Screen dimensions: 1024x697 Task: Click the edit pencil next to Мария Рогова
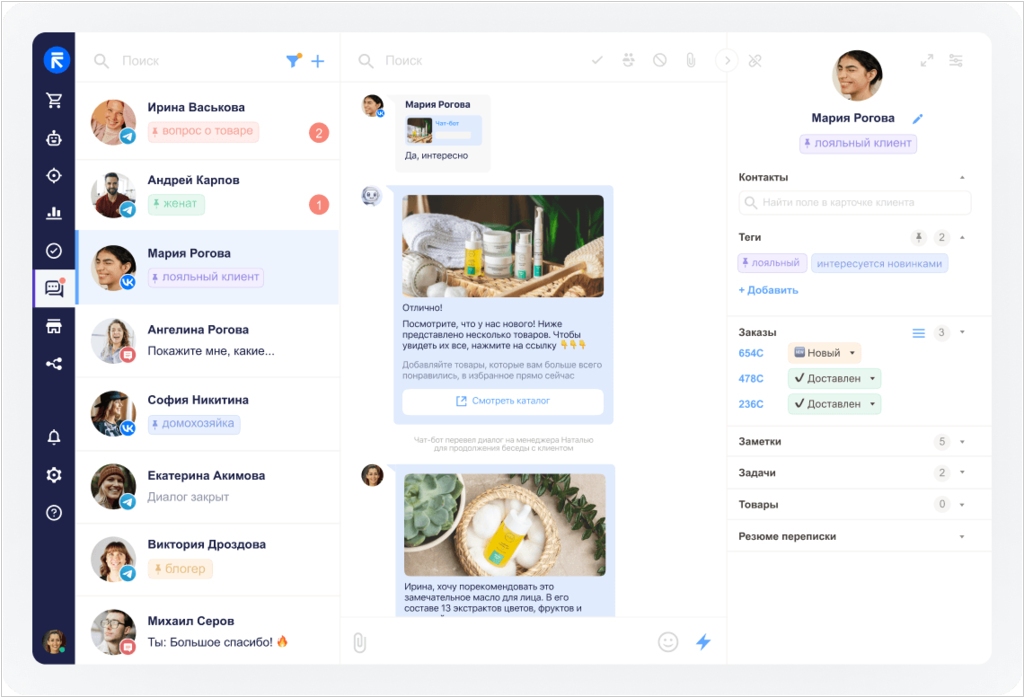click(x=918, y=119)
